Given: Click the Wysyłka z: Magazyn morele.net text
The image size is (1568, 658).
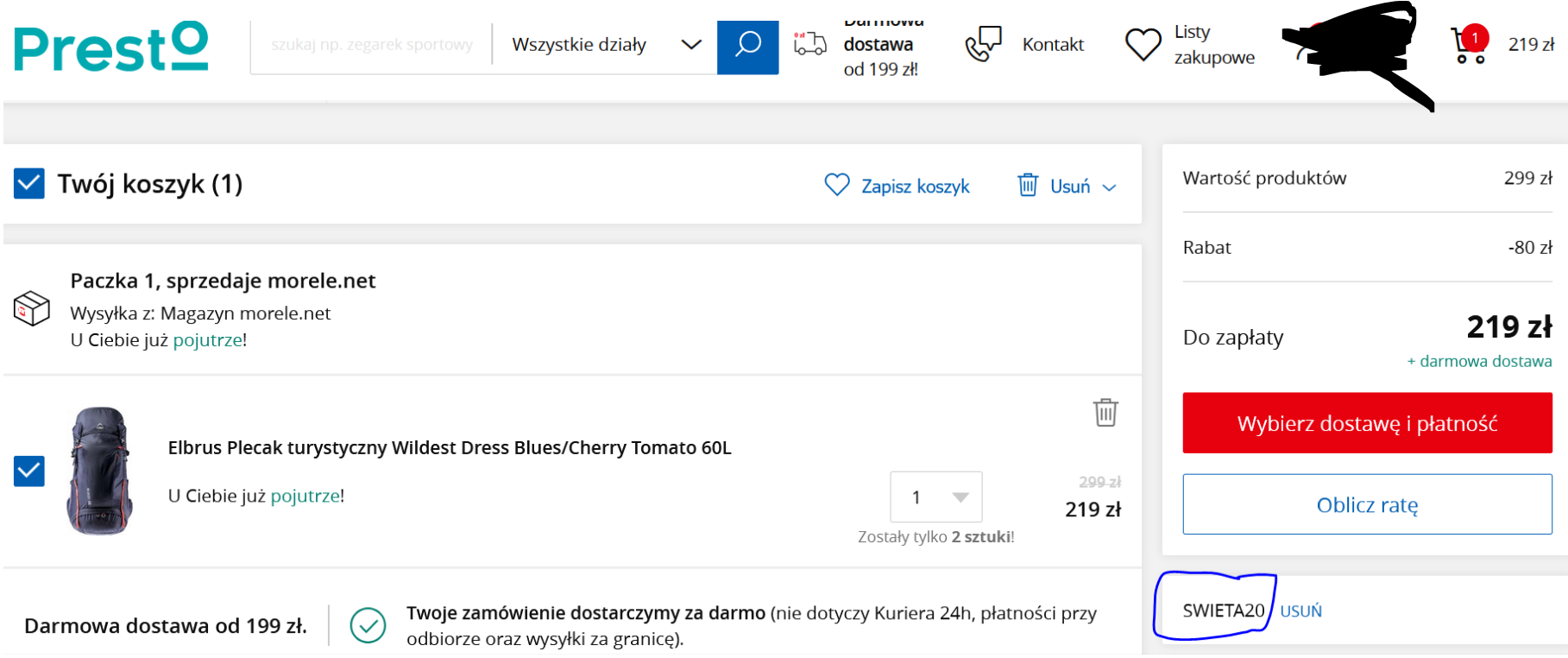Looking at the screenshot, I should tap(200, 313).
